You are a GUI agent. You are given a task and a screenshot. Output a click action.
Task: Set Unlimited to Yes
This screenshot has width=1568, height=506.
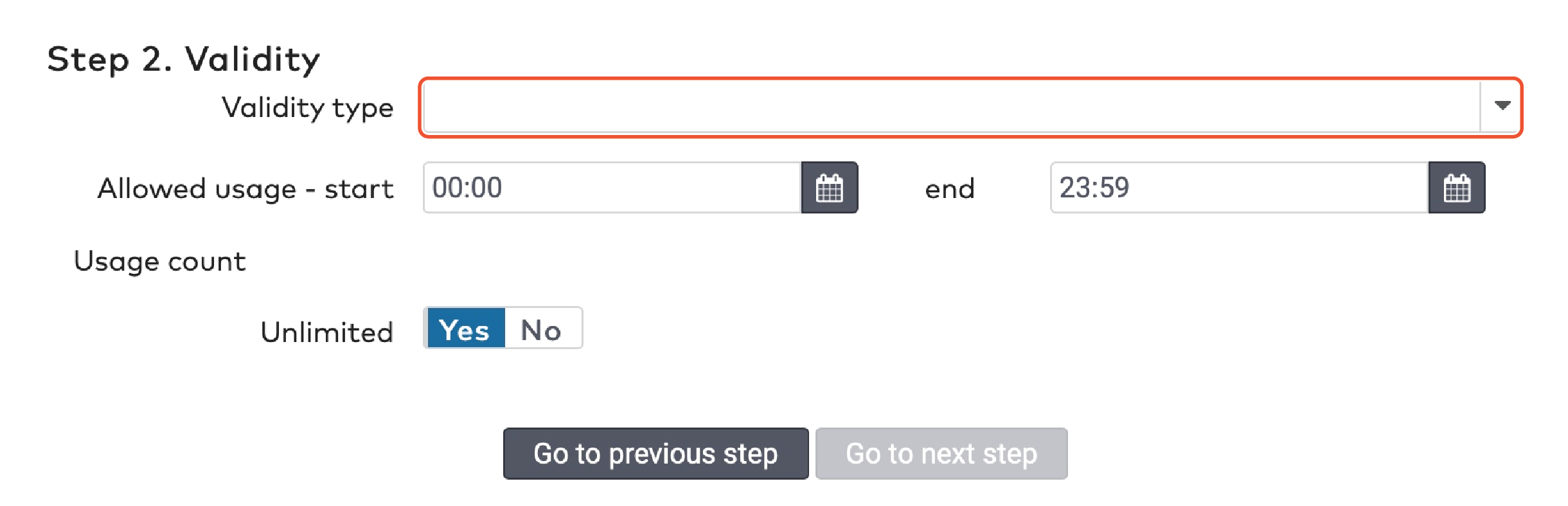click(x=465, y=329)
